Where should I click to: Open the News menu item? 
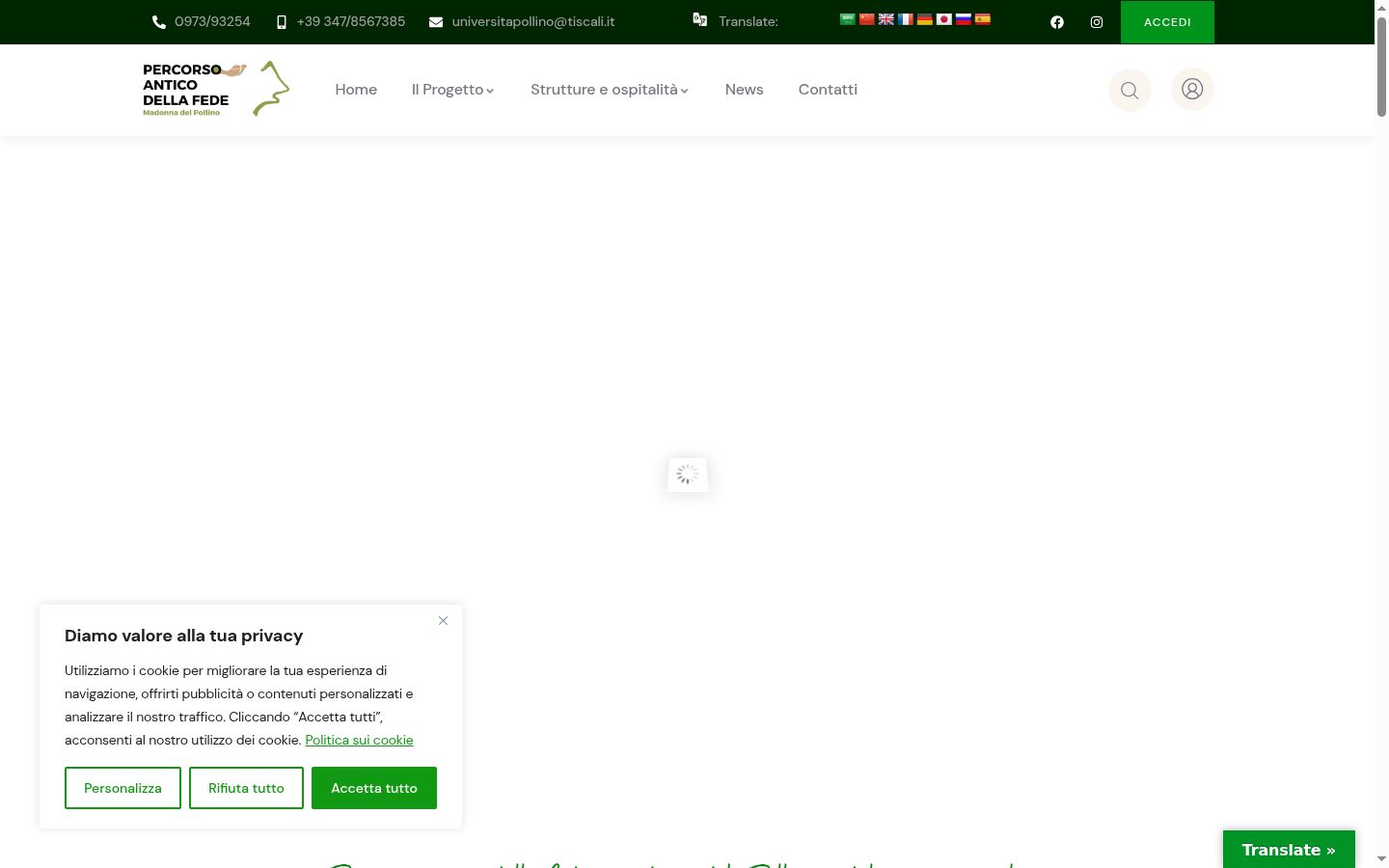tap(744, 90)
